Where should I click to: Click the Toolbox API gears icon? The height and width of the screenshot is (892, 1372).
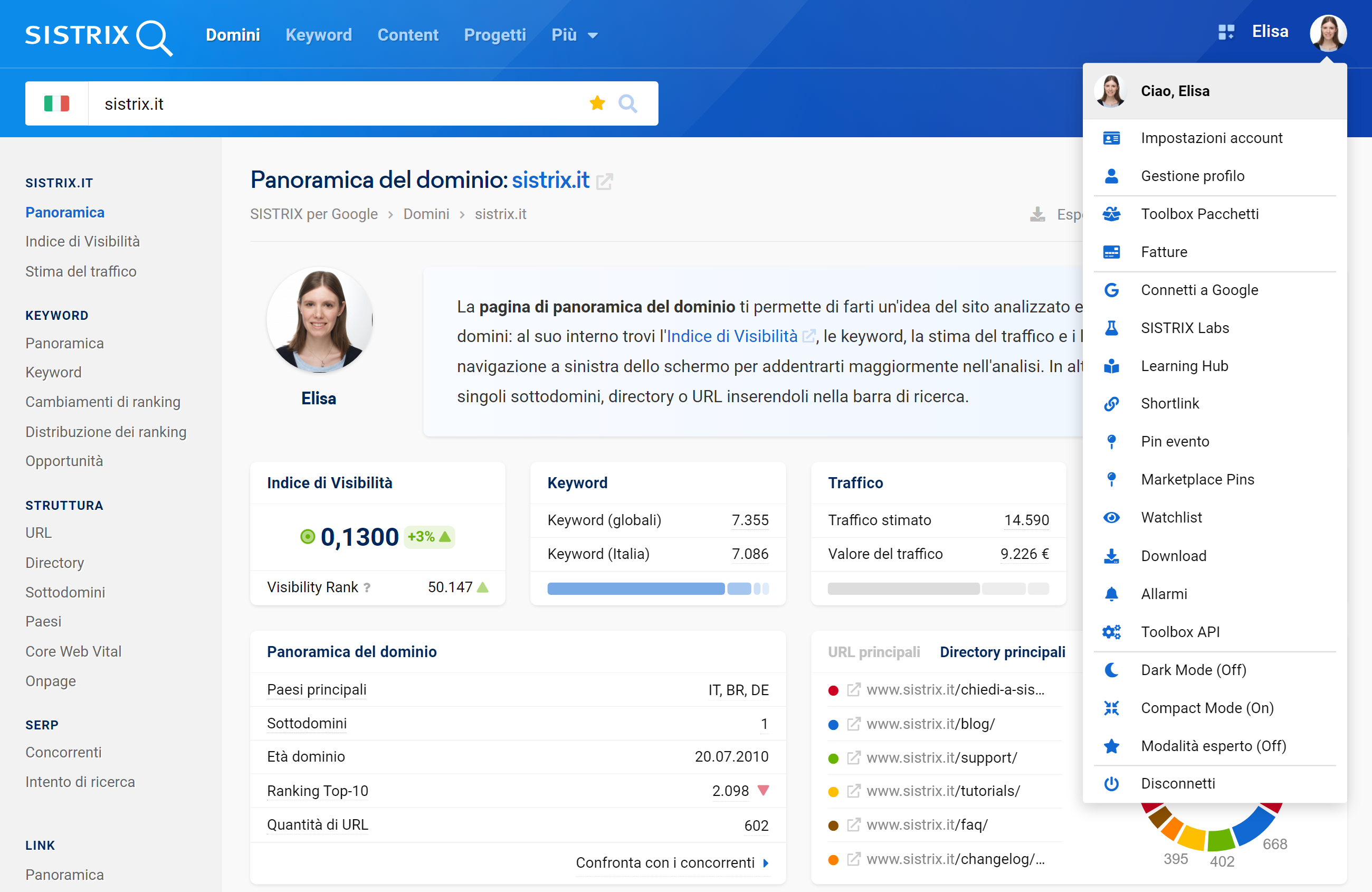(x=1111, y=632)
